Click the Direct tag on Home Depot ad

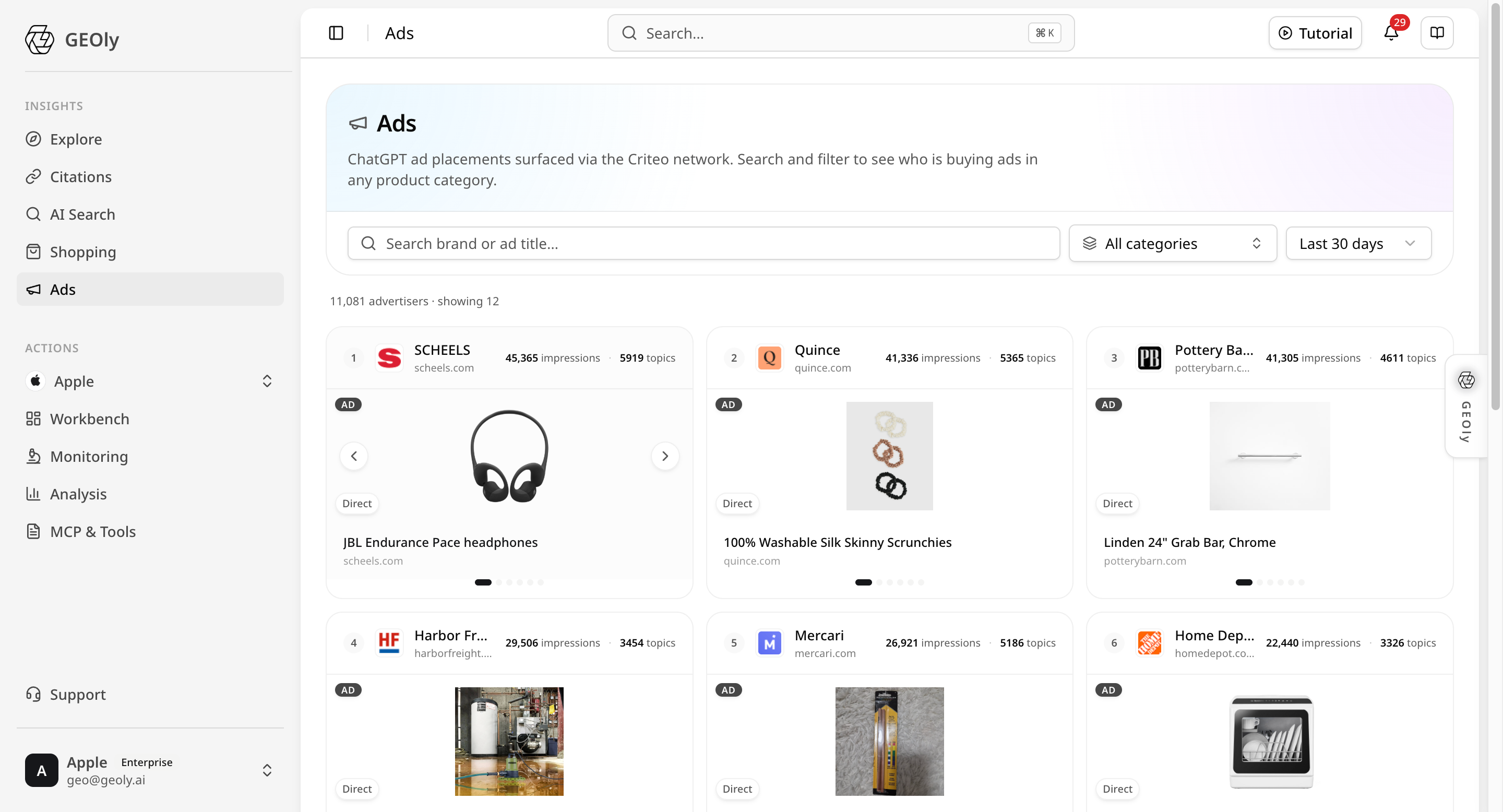click(x=1117, y=789)
